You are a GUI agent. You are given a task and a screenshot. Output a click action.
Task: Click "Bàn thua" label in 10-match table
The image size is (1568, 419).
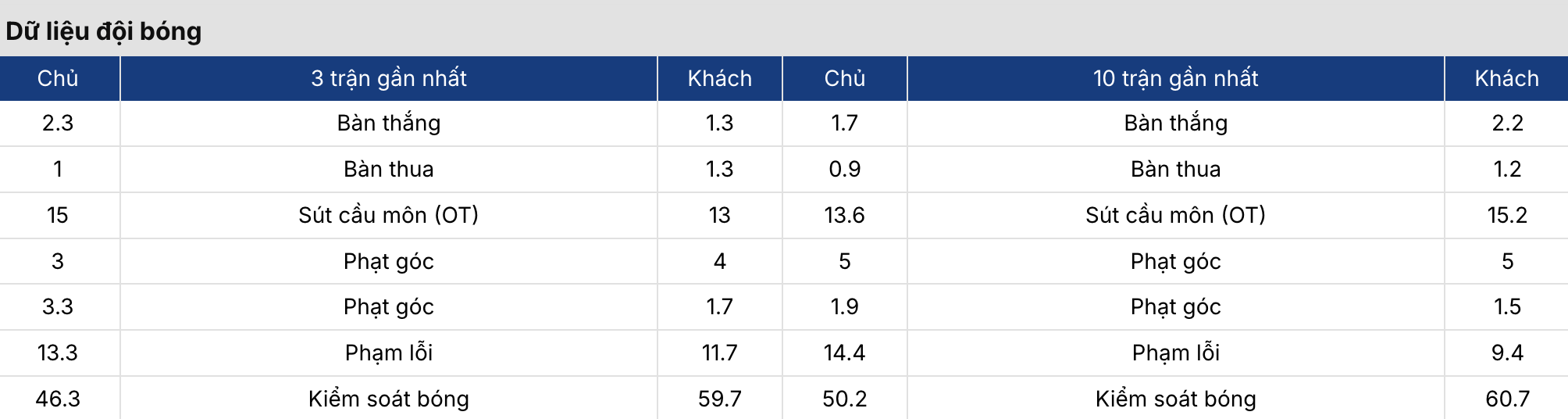[x=1175, y=169]
